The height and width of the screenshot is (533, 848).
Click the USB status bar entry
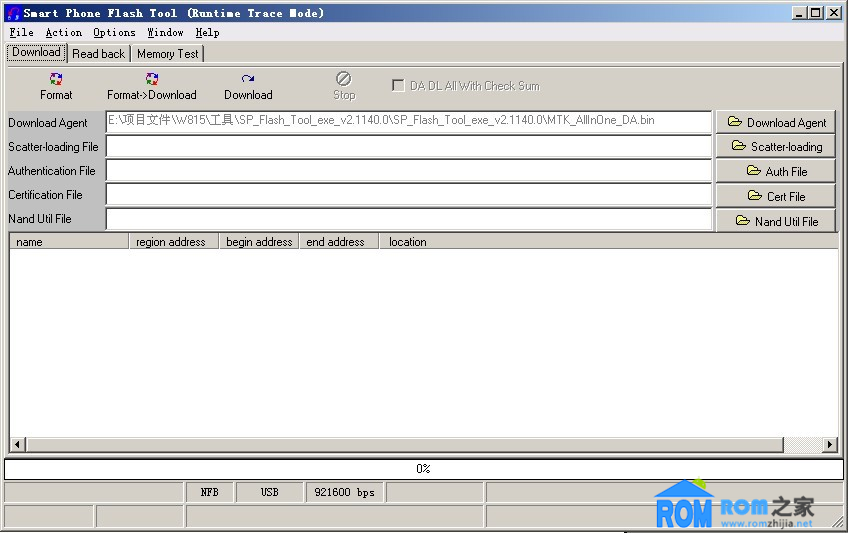coord(269,492)
